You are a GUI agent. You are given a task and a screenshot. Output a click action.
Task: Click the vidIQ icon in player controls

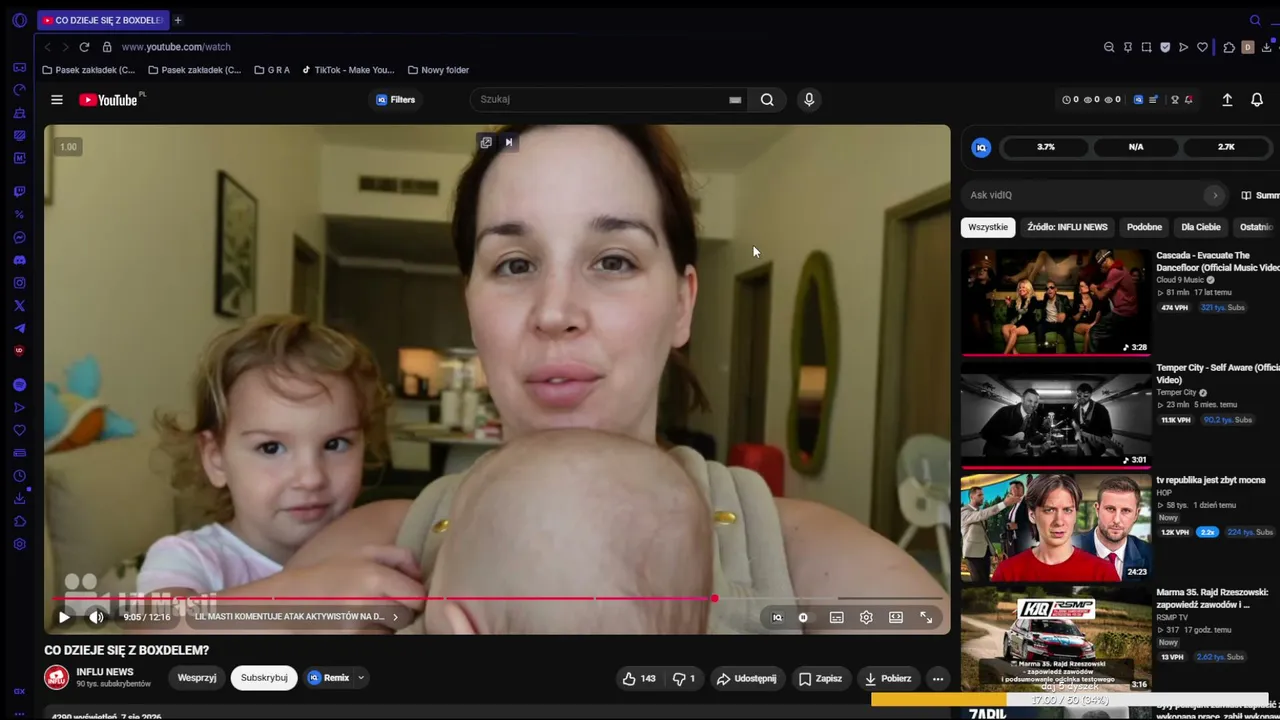tap(777, 618)
